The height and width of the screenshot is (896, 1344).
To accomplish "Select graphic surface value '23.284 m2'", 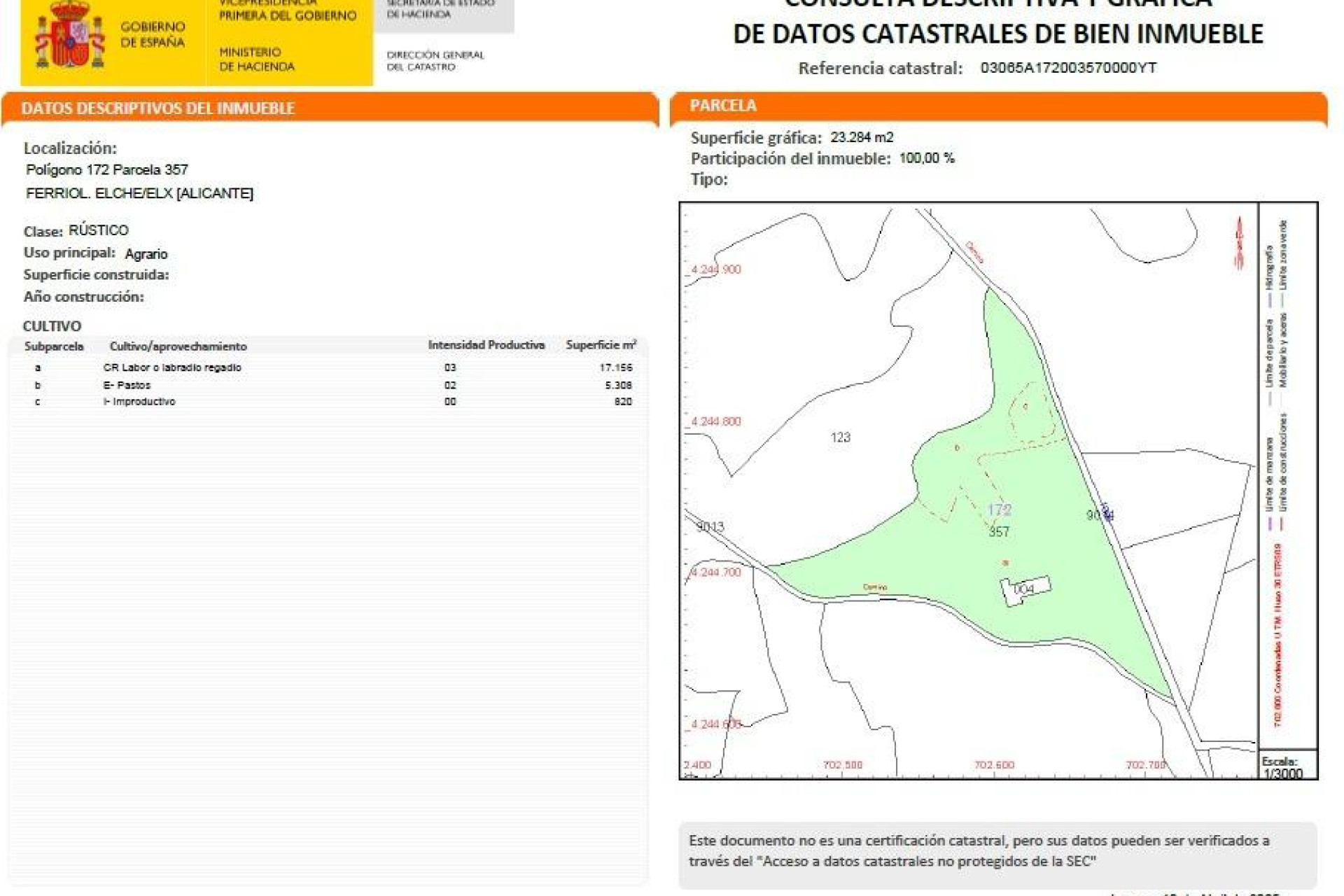I will click(x=862, y=137).
